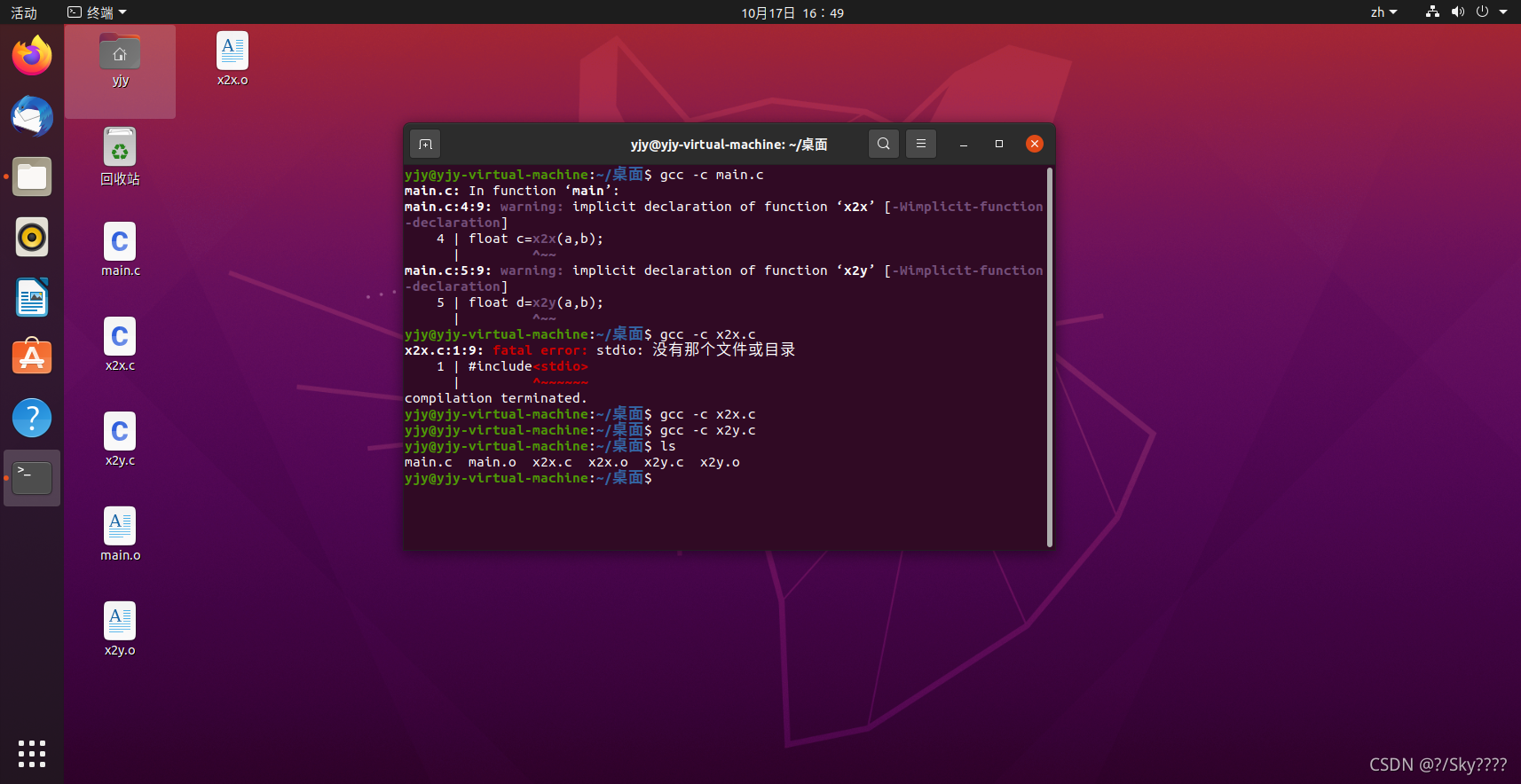Open Firefox from the dock
Screen dimensions: 1521x784
pos(32,56)
